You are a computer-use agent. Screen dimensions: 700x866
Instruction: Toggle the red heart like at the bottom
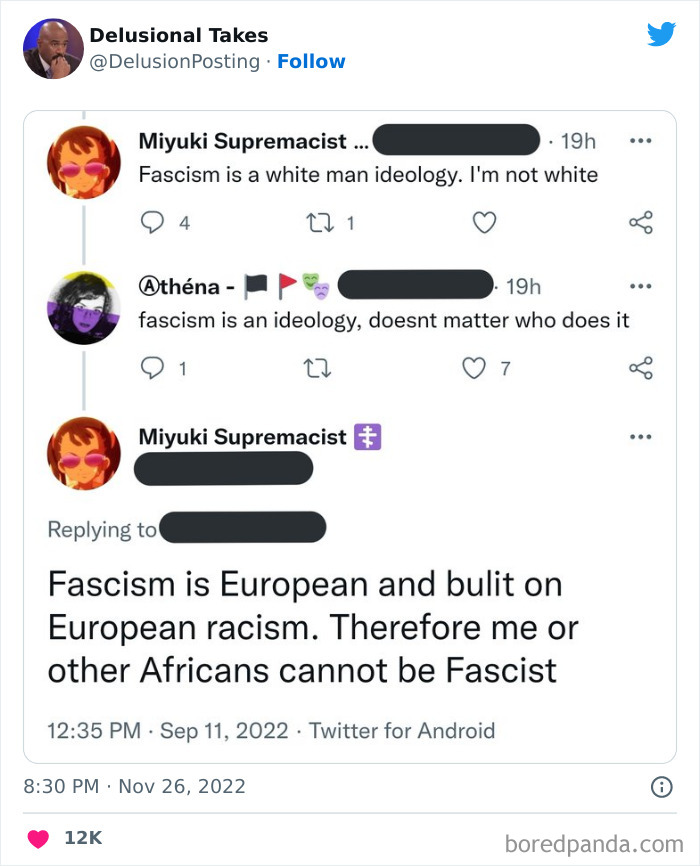39,839
